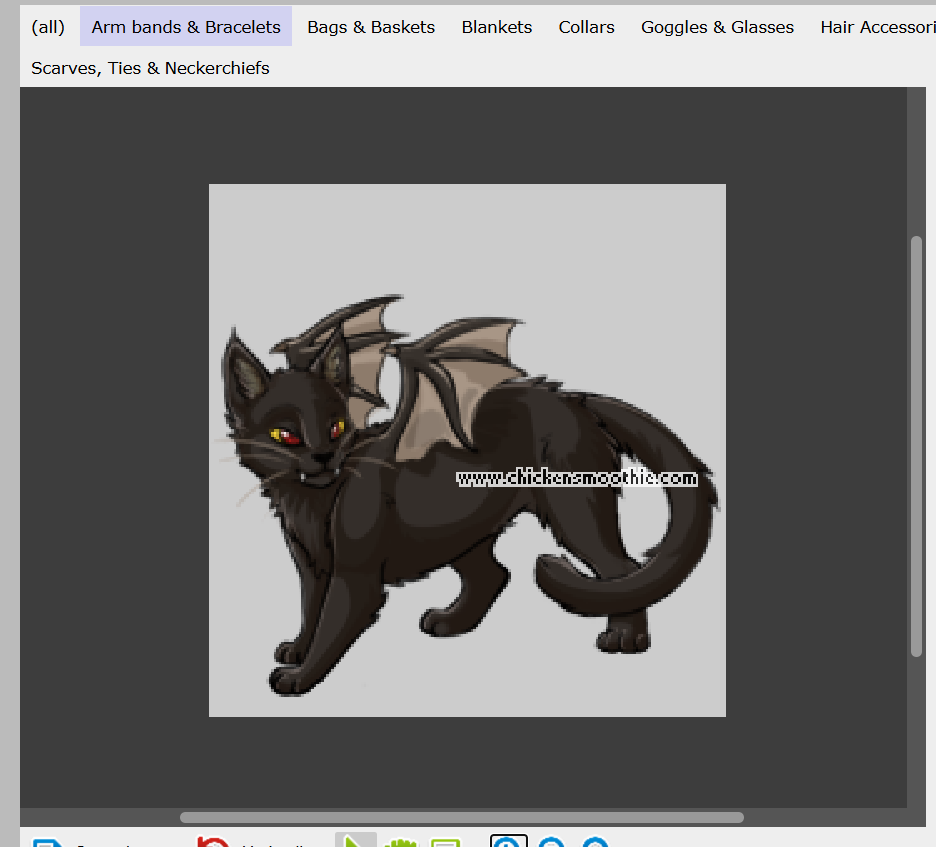Click the vertical scrollbar thumb at right
Screen dimensions: 936x847
coord(916,445)
